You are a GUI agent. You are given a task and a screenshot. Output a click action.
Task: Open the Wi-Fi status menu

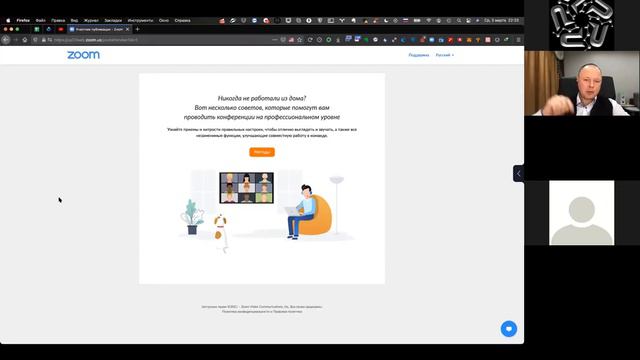pos(429,20)
